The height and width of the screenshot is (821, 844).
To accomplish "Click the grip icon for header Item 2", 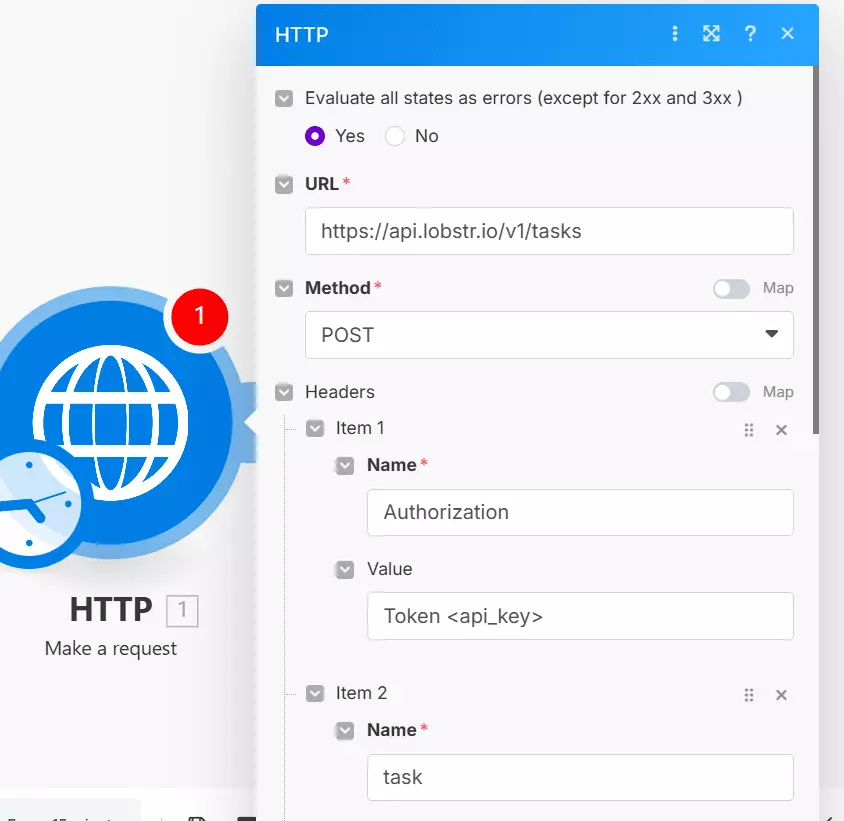I will click(x=748, y=695).
